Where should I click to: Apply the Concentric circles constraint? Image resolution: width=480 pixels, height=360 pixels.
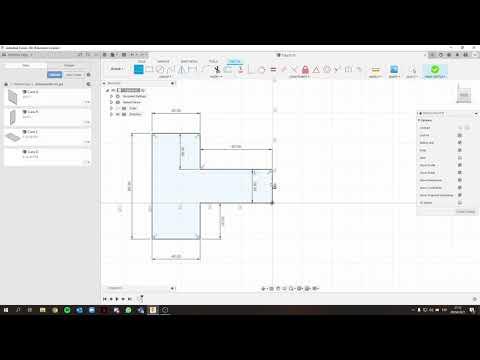(327, 69)
